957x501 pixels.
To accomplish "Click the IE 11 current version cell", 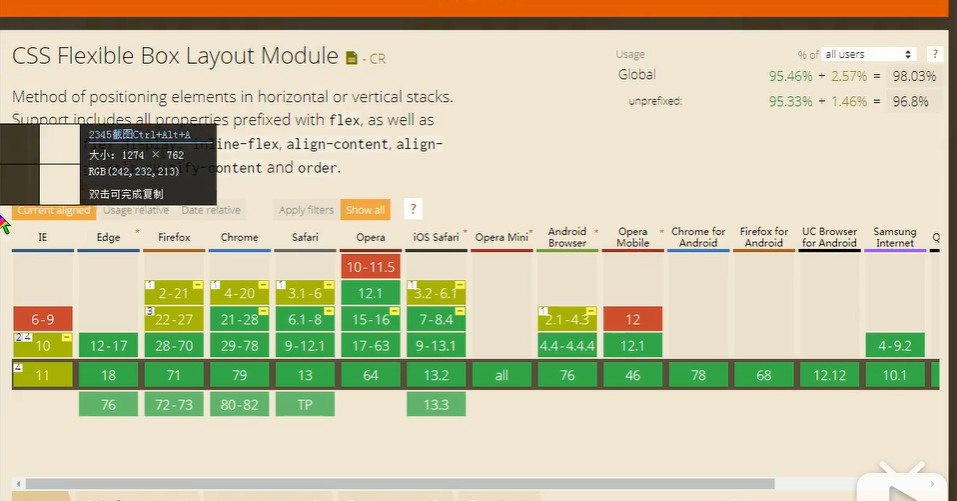I will [43, 375].
